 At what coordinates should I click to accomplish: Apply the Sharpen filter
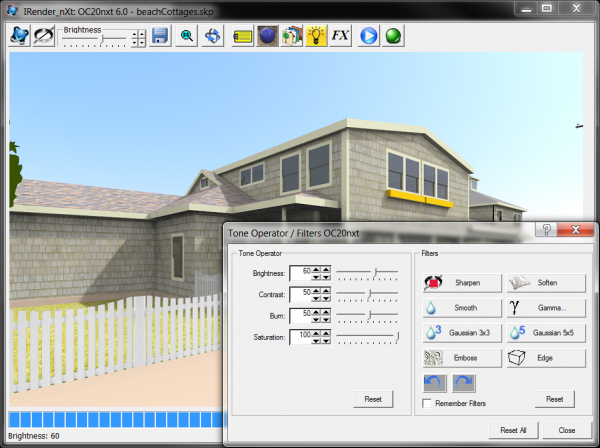click(461, 283)
